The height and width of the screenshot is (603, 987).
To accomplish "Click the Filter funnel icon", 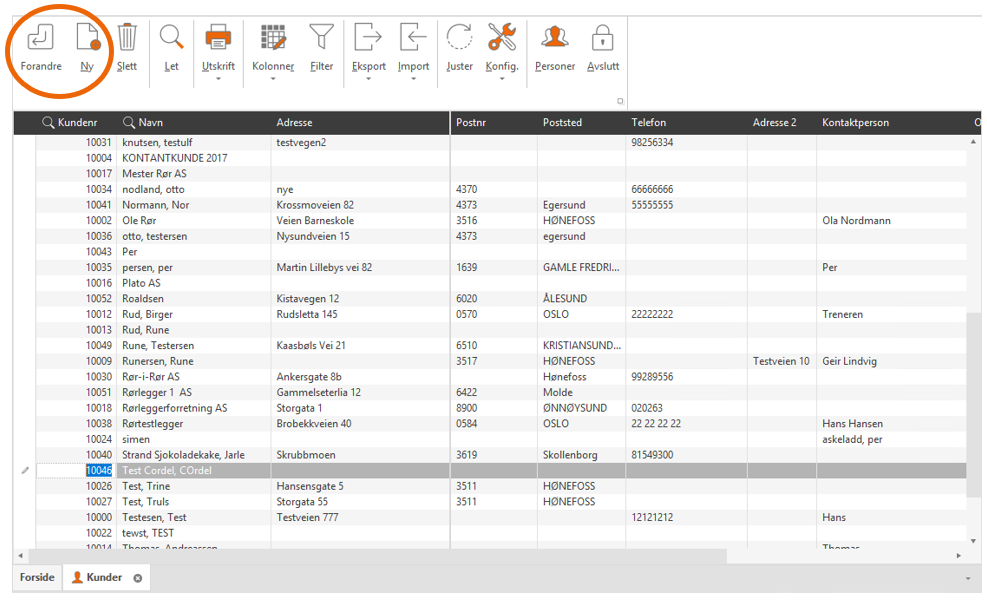I will click(x=321, y=39).
